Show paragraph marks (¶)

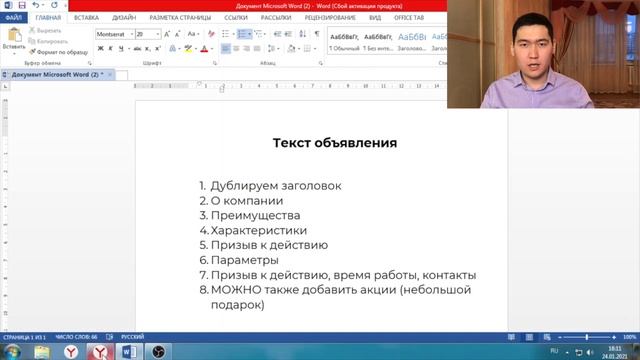[x=317, y=34]
